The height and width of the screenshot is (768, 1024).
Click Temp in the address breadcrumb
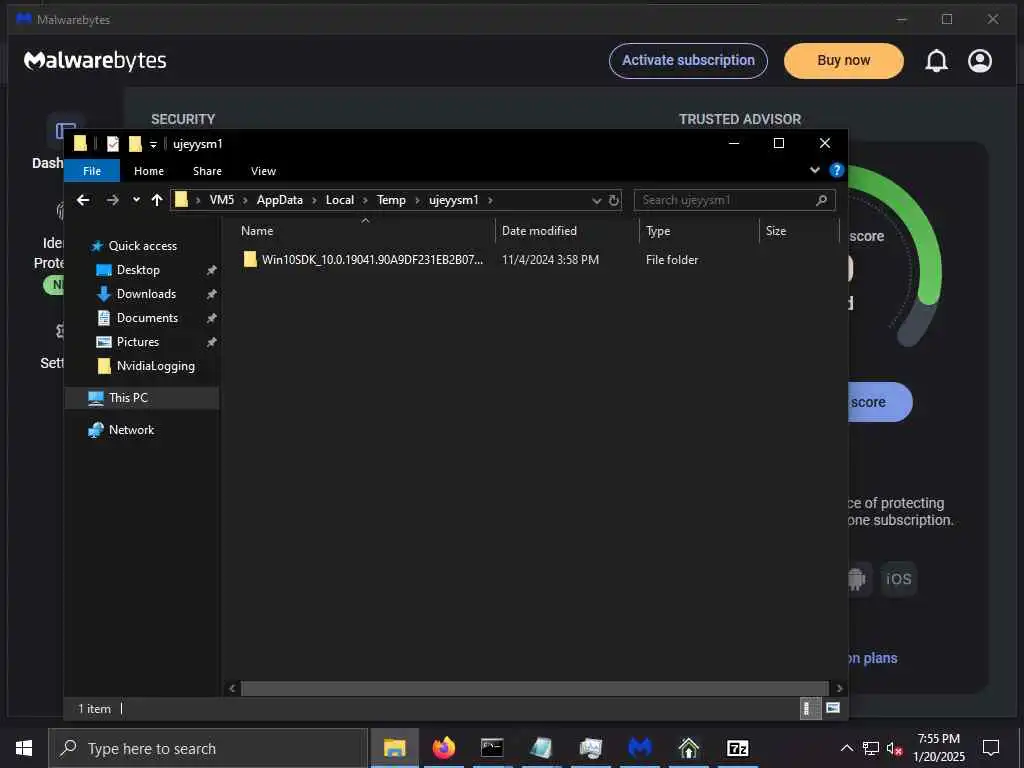click(391, 200)
